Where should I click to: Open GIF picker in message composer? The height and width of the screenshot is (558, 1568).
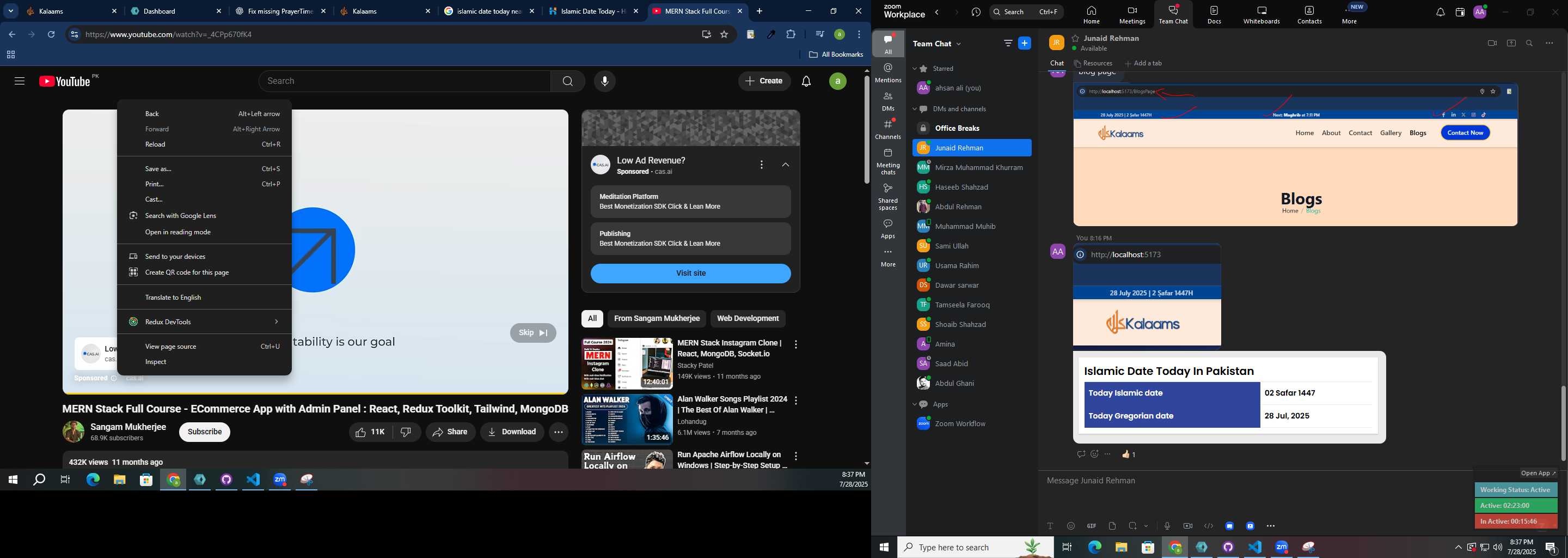coord(1092,526)
